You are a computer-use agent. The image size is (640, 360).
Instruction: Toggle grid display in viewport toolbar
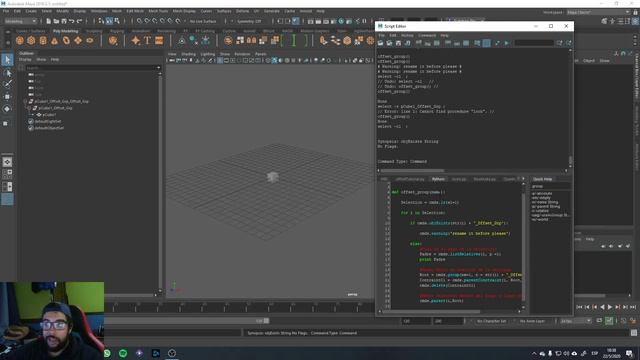click(220, 60)
